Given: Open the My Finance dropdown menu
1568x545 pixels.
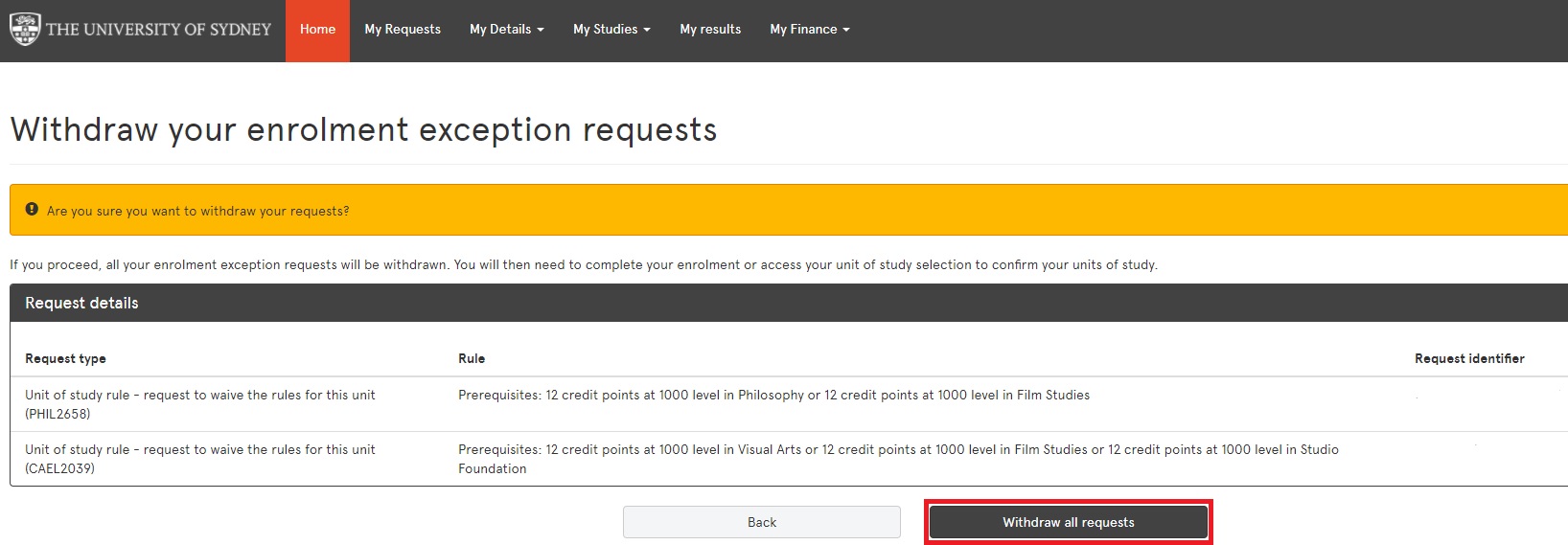Looking at the screenshot, I should 809,30.
